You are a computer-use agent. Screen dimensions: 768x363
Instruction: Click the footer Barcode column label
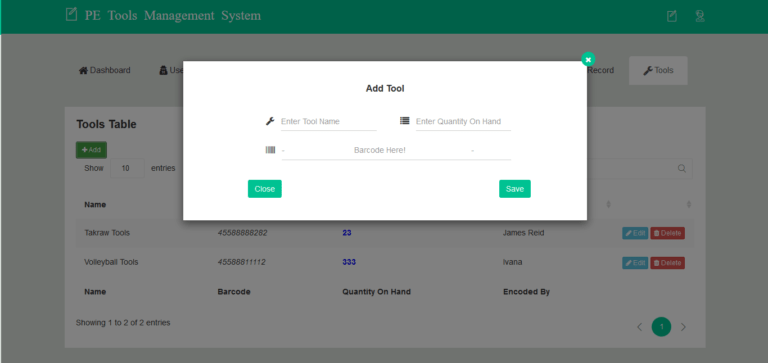[x=234, y=291]
